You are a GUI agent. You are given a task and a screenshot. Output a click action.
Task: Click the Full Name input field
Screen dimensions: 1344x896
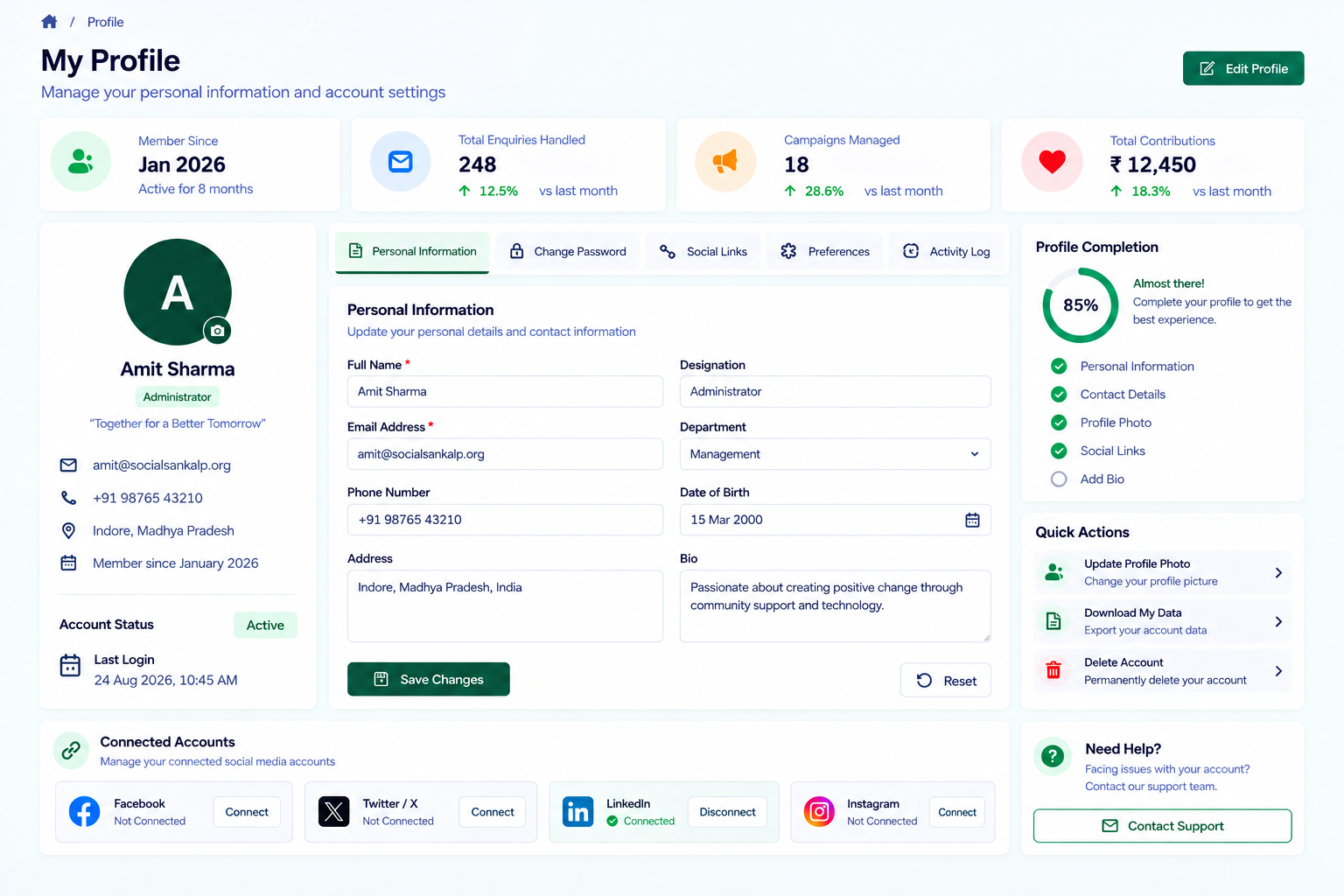(x=505, y=391)
